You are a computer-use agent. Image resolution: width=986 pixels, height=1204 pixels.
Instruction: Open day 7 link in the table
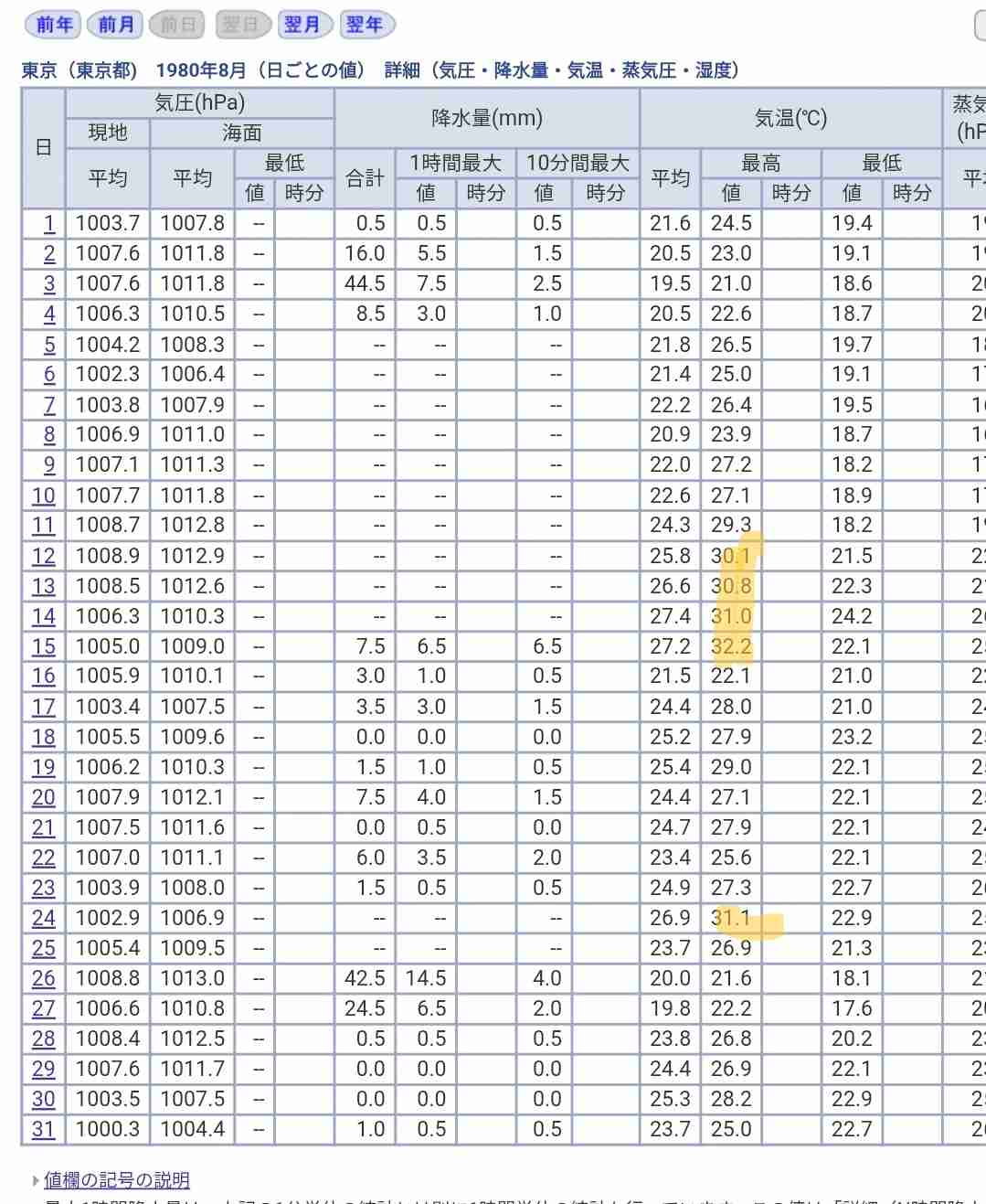point(49,404)
